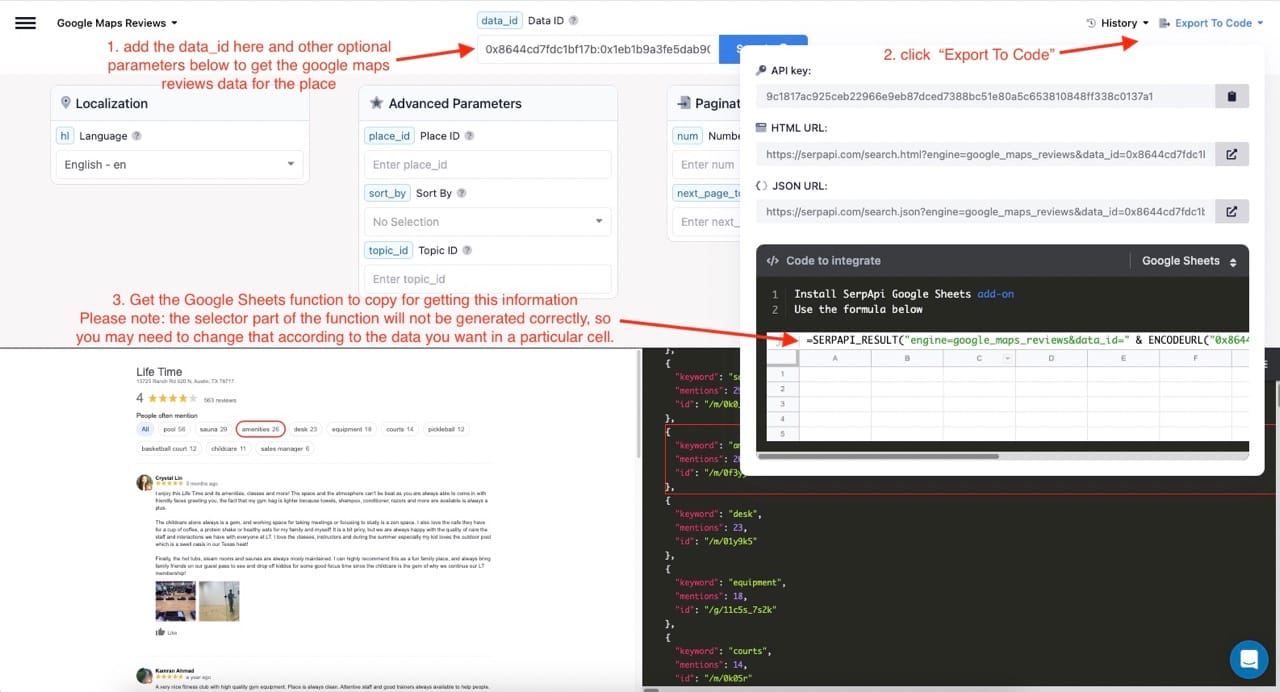Open JSON URL in new tab icon
Viewport: 1280px width, 692px height.
(1232, 211)
